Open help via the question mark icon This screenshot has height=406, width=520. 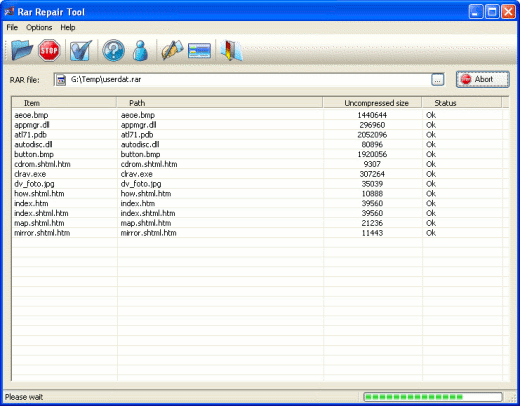point(113,50)
